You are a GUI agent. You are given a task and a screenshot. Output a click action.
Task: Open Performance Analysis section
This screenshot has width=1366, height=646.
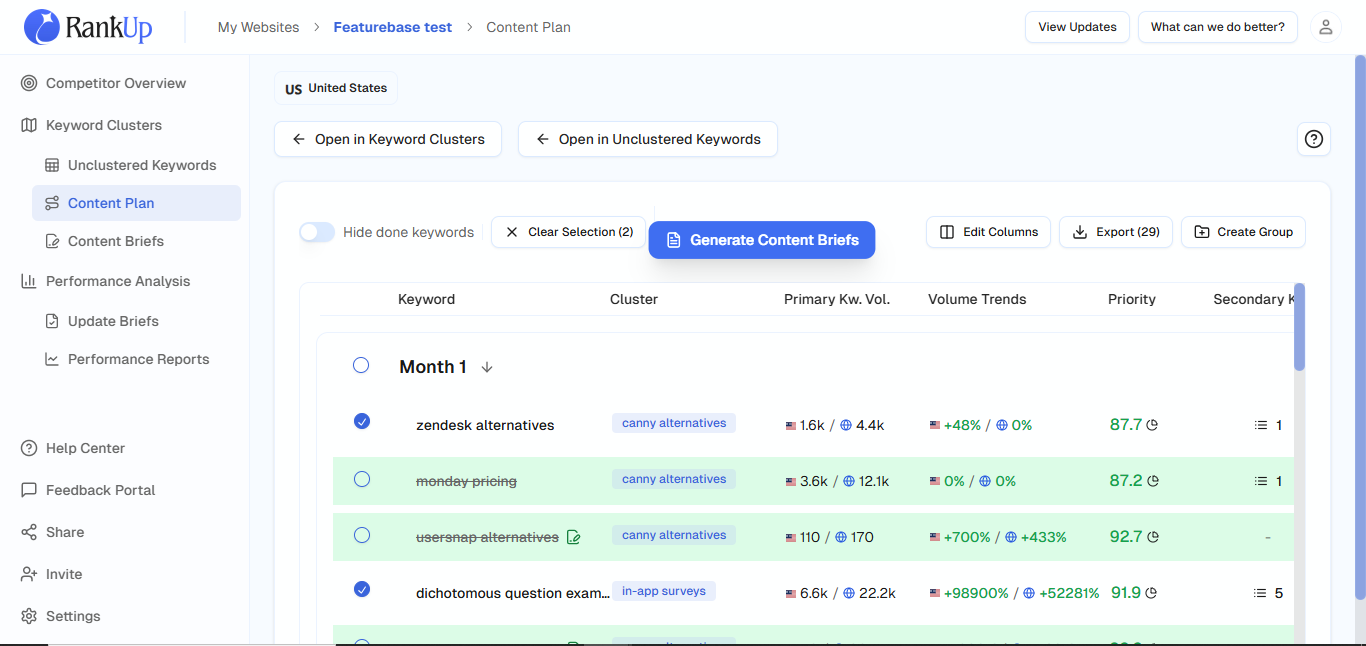pyautogui.click(x=118, y=281)
